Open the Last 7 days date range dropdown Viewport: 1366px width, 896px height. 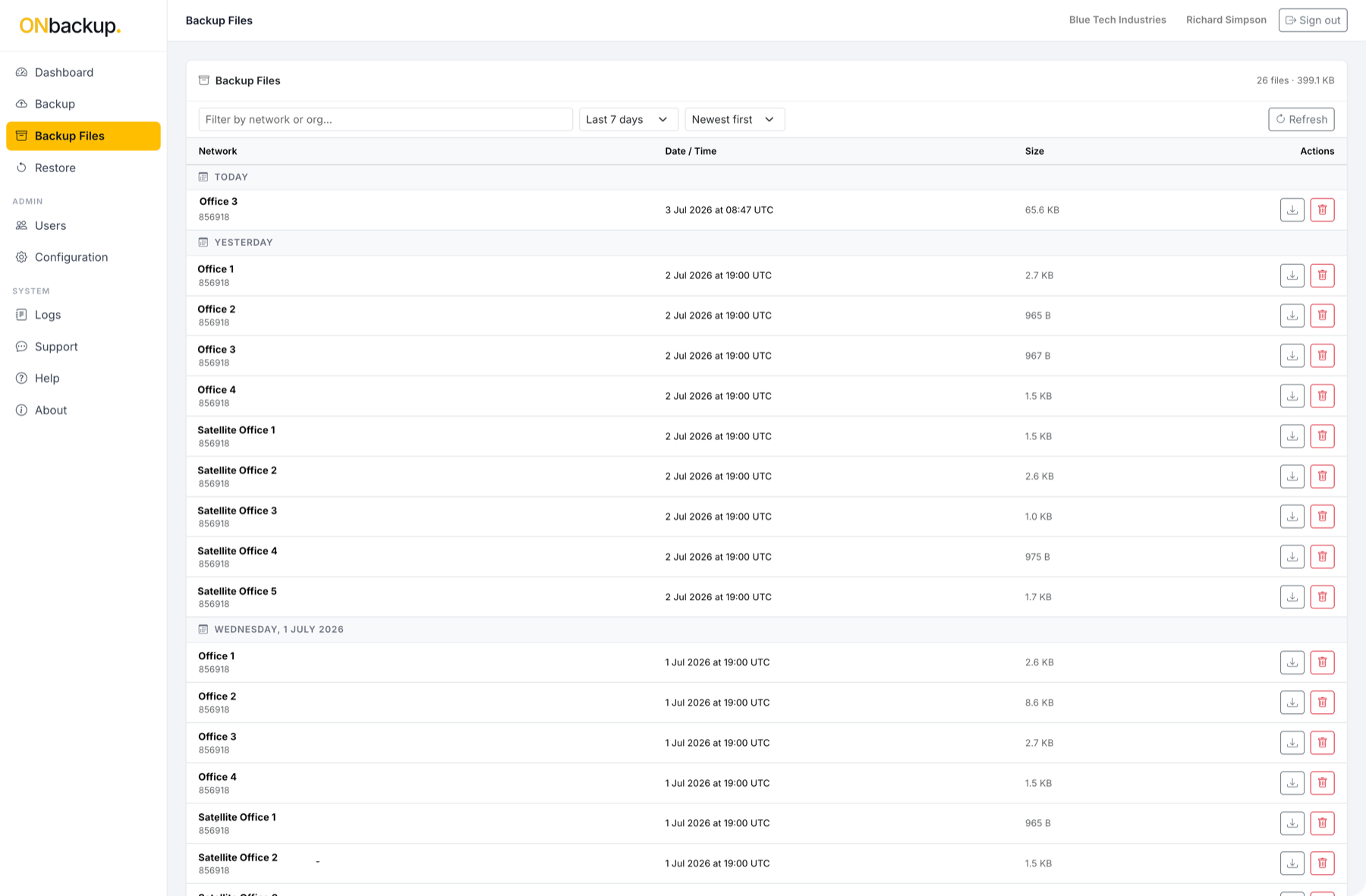(628, 119)
